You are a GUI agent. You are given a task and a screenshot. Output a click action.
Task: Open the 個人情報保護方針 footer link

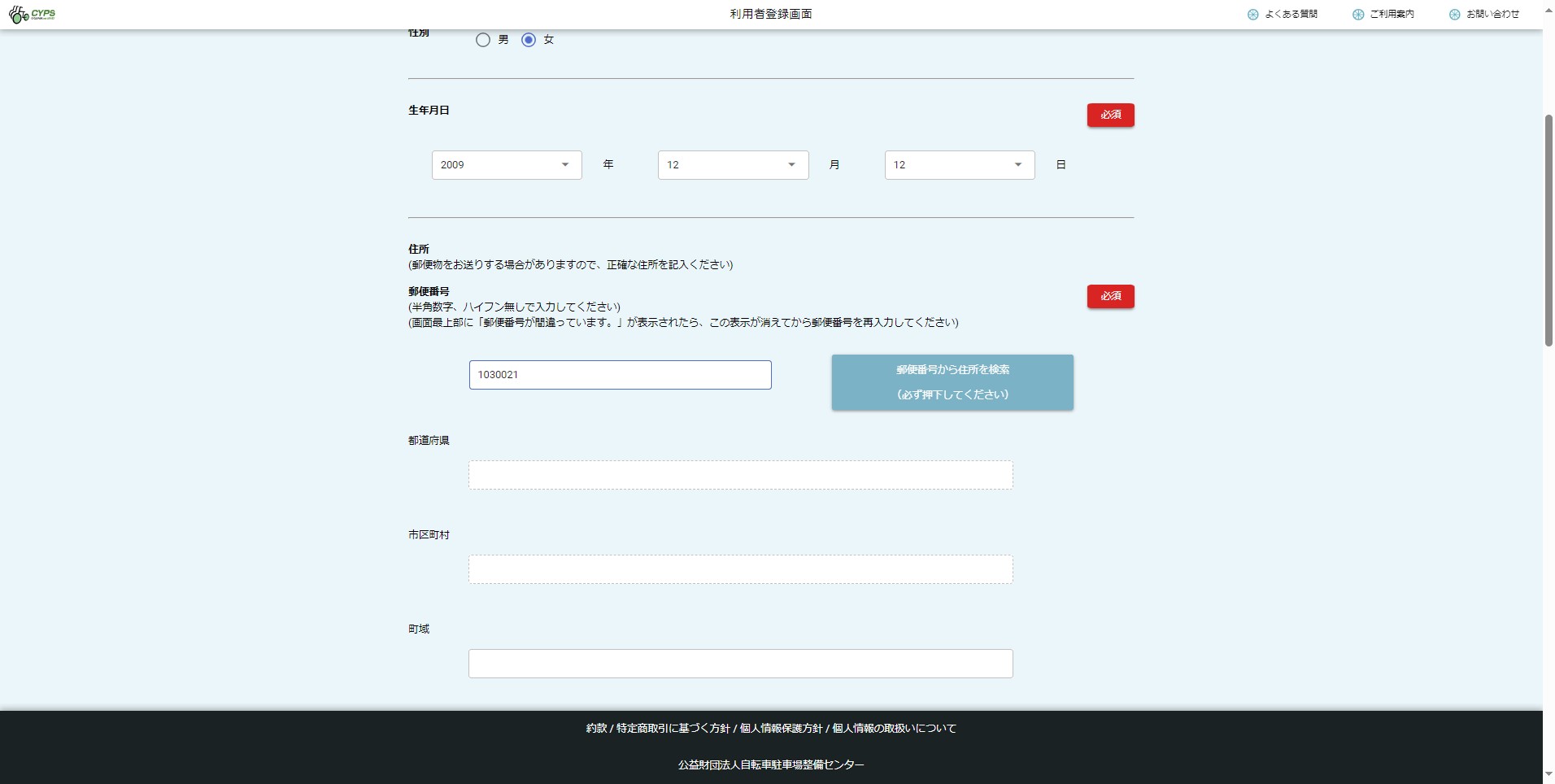pos(781,729)
